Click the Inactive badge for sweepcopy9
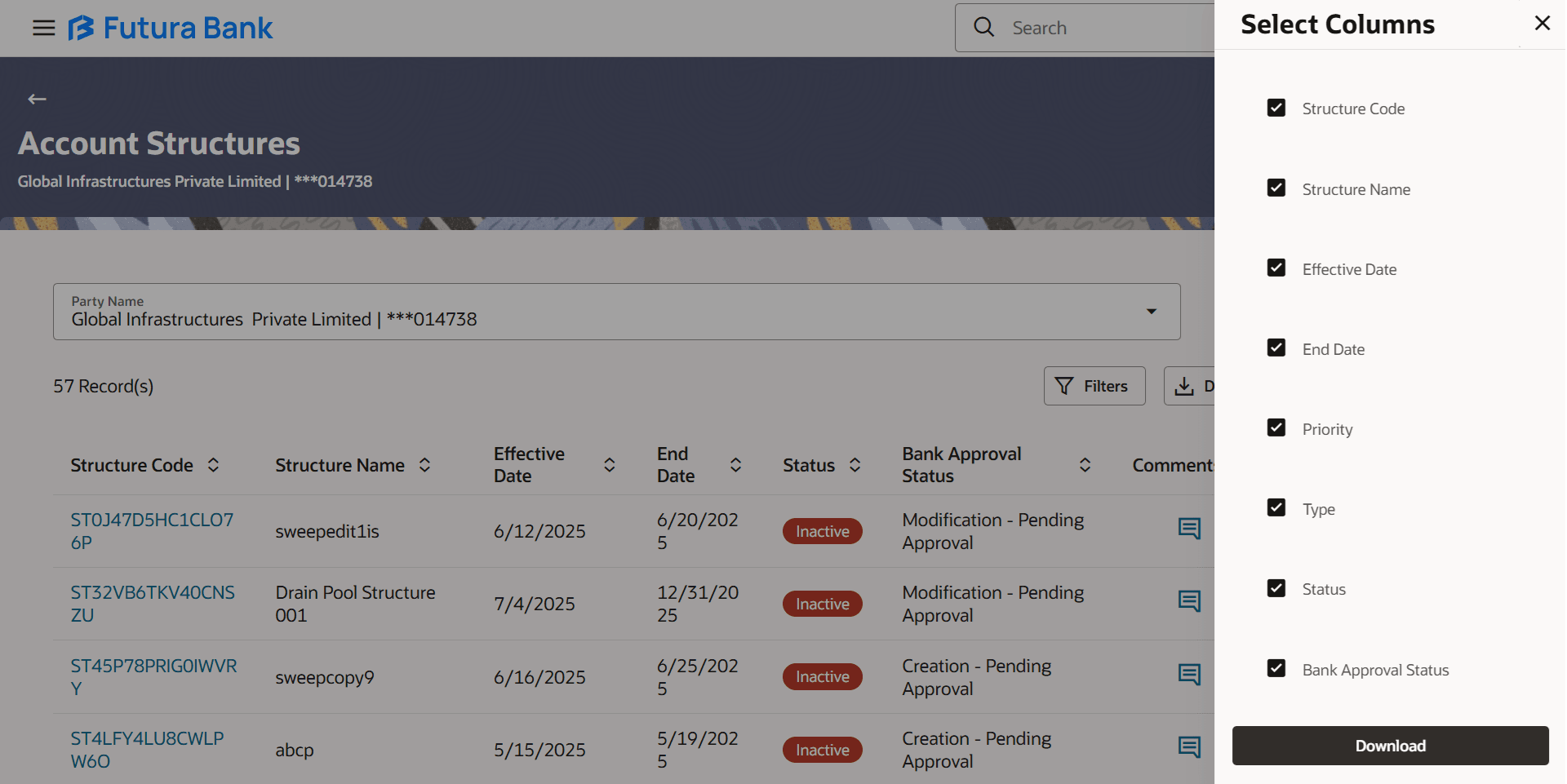Image resolution: width=1567 pixels, height=784 pixels. (x=823, y=676)
